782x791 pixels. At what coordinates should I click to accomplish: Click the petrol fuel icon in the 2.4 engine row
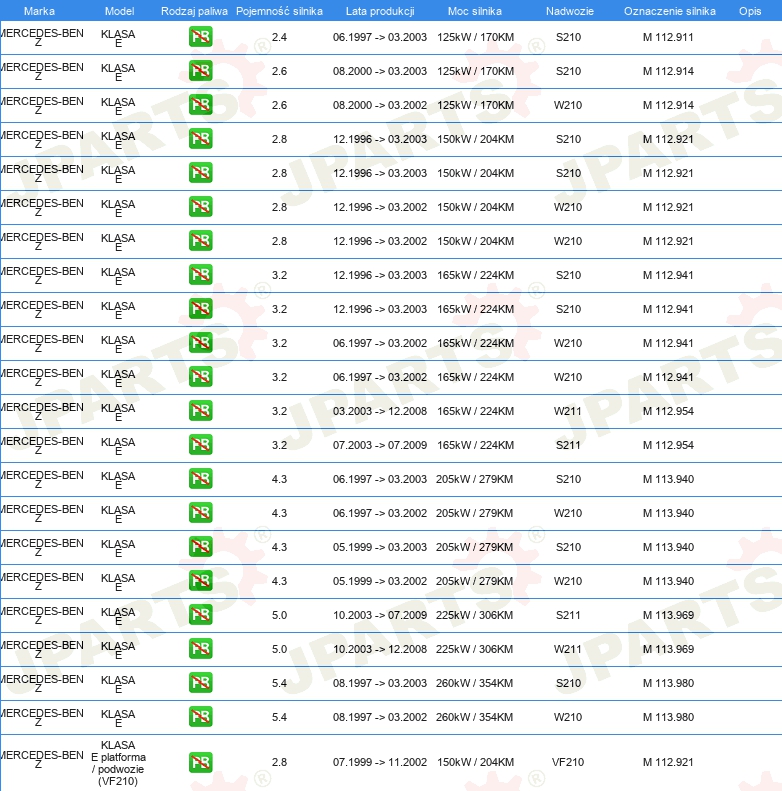click(200, 38)
